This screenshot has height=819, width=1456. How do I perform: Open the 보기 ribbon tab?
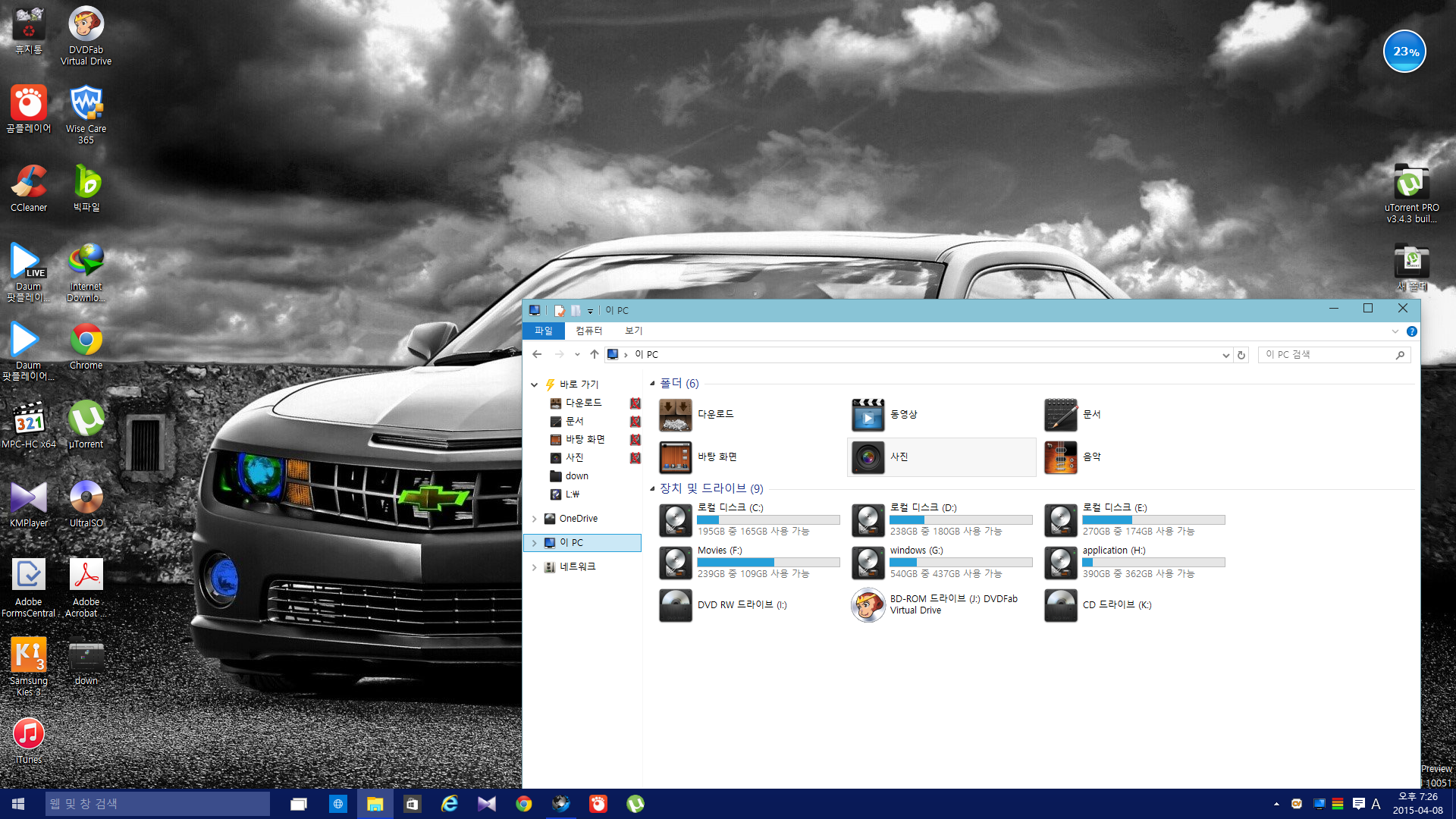[633, 331]
